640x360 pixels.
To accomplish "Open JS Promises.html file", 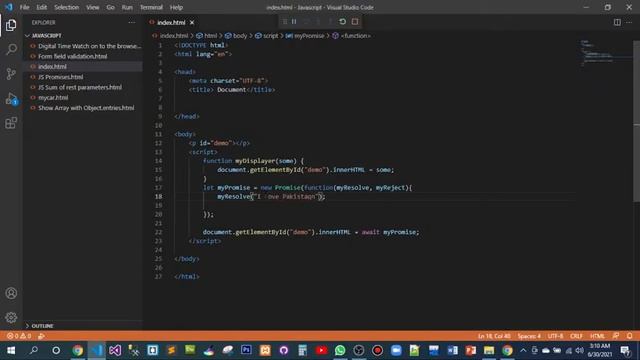I will (x=60, y=77).
